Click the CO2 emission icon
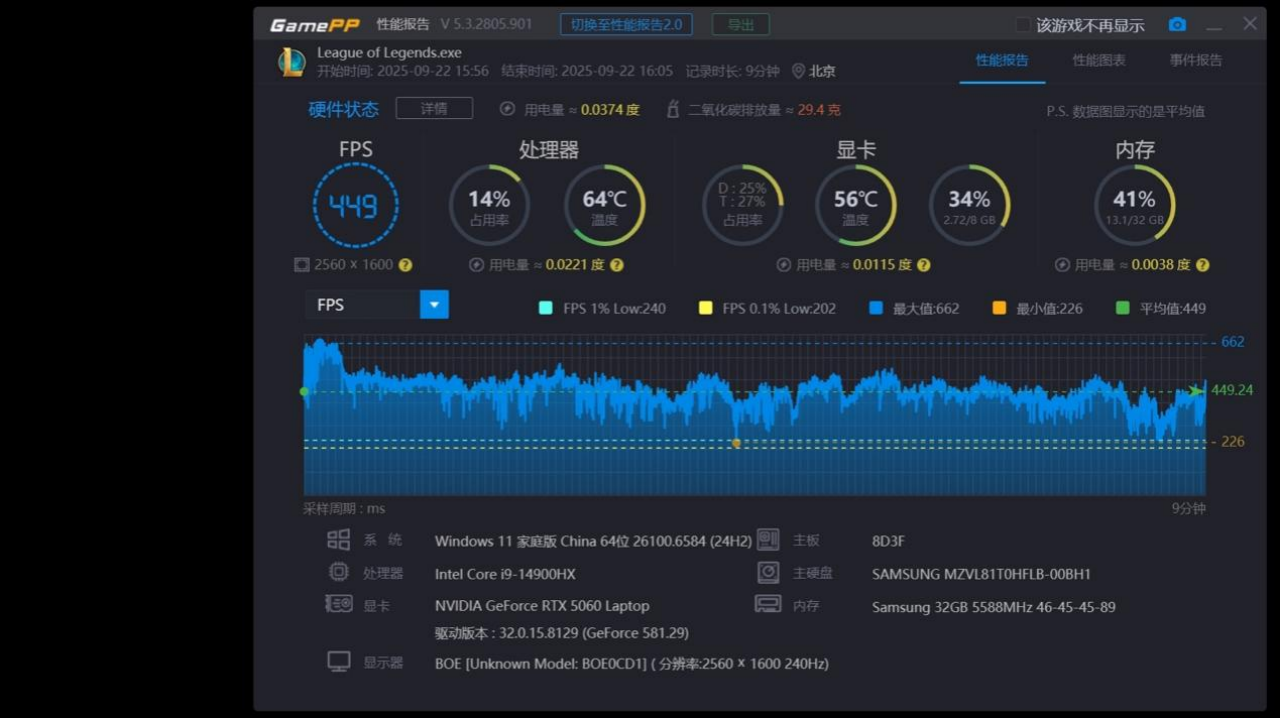Image resolution: width=1280 pixels, height=718 pixels. pos(673,109)
